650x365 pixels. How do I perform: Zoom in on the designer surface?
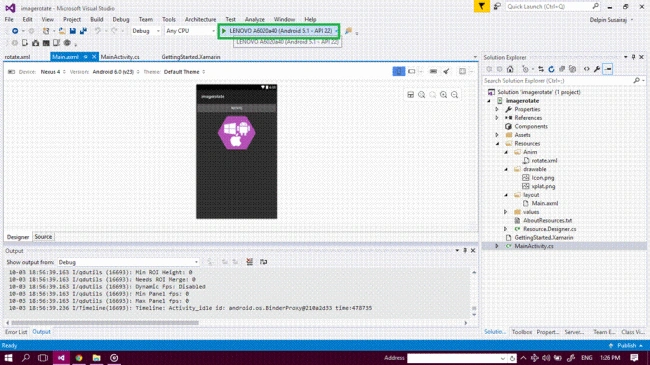point(444,95)
